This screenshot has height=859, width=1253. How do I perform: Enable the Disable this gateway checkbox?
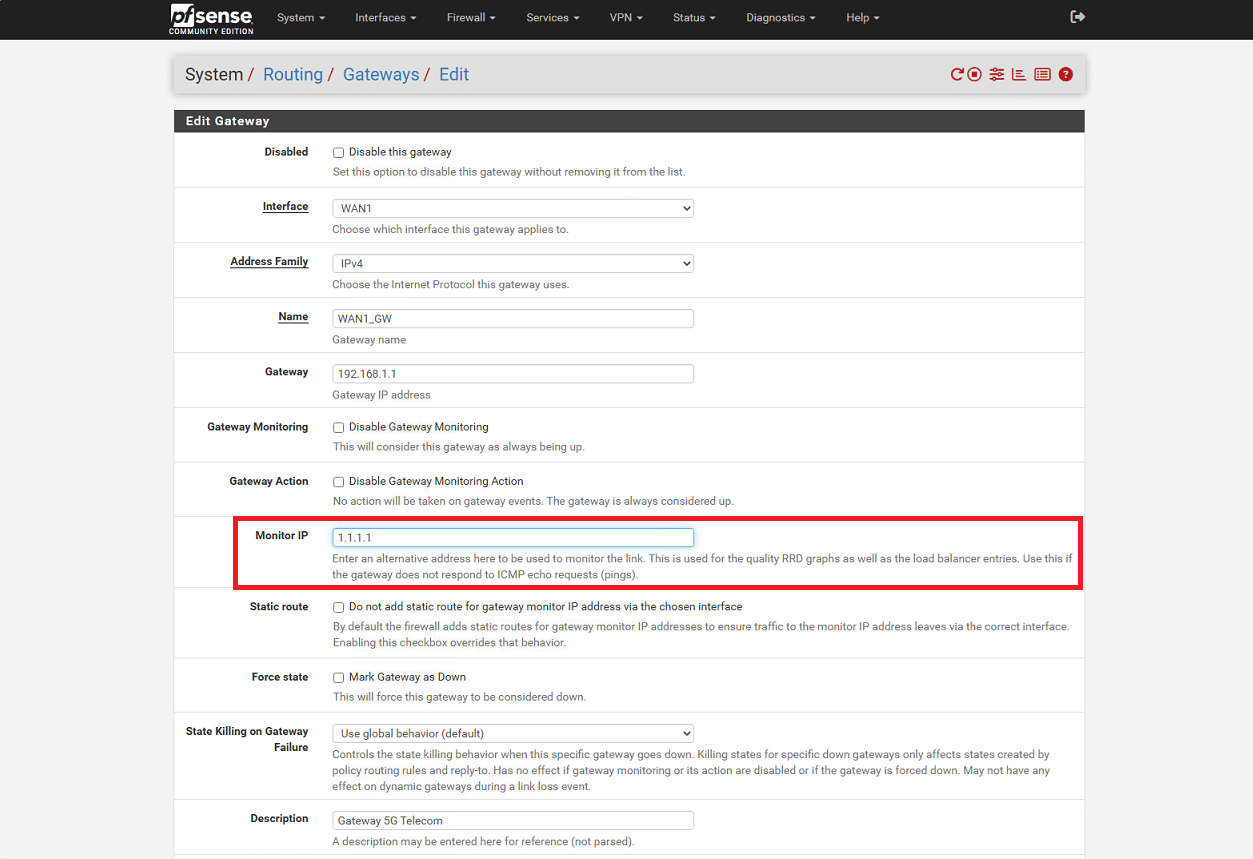(x=338, y=153)
